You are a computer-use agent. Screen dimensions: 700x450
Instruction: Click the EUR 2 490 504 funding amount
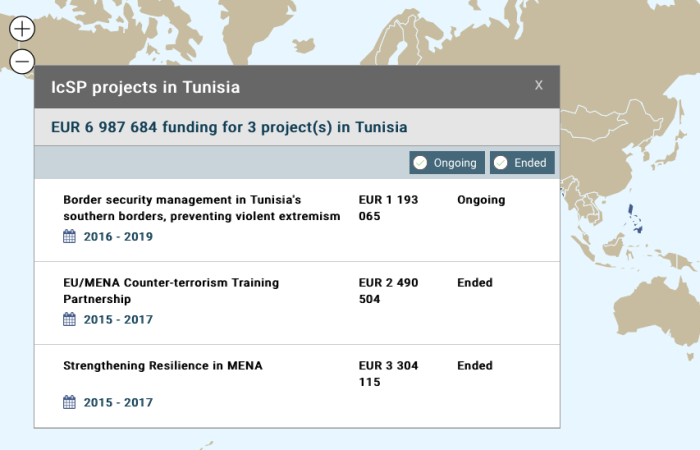(x=388, y=291)
